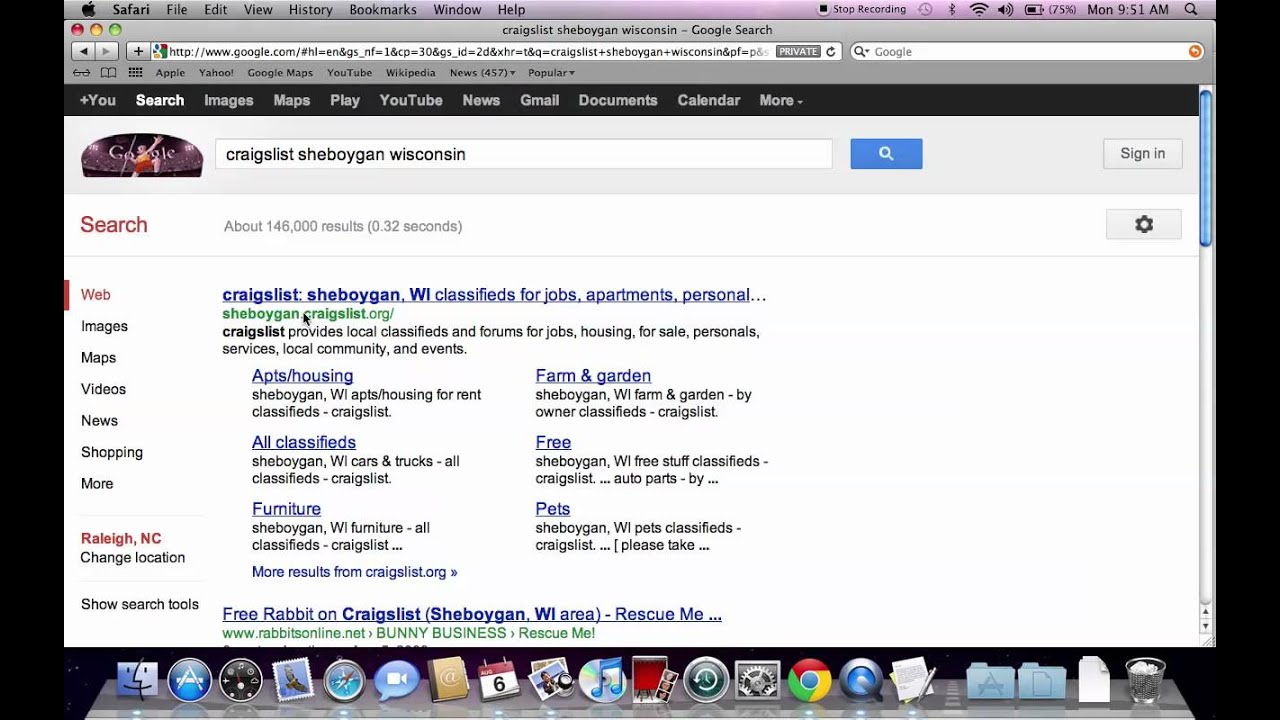
Task: Open iChat bubble icon in dock
Action: tap(396, 681)
